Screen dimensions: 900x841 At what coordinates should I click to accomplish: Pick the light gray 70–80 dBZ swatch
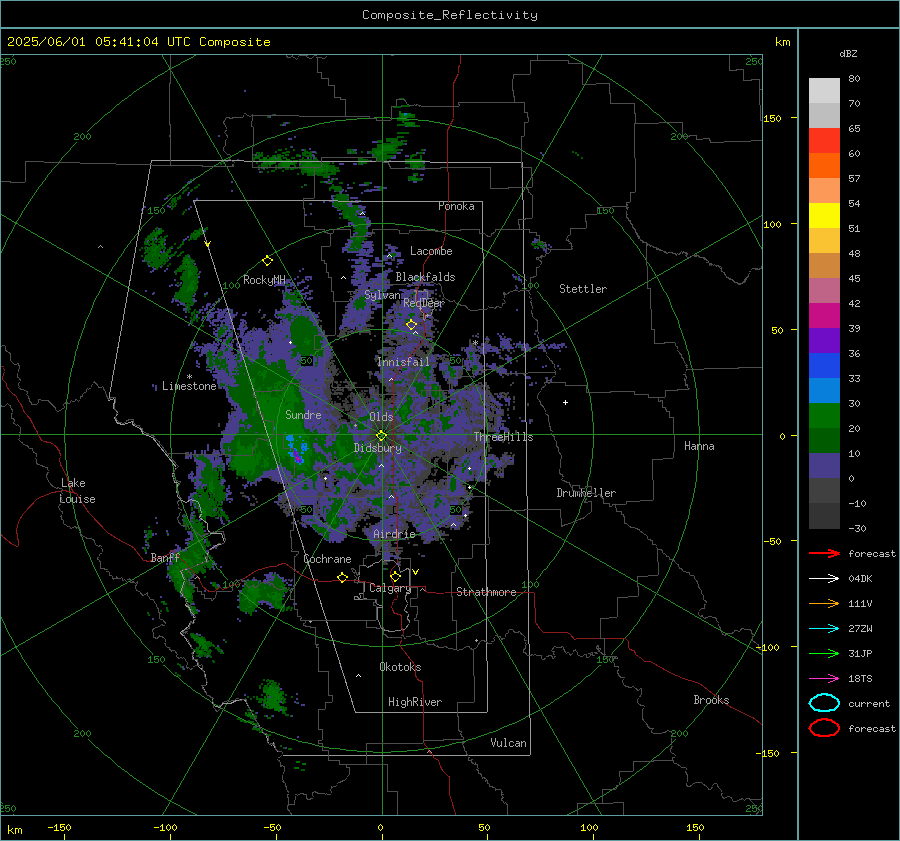(824, 91)
